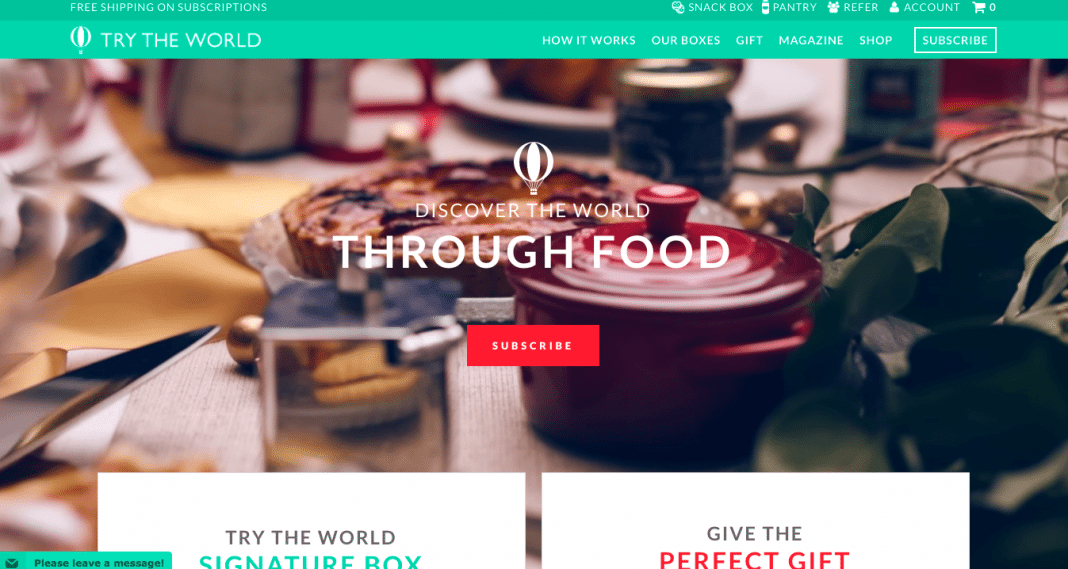Click the envelope icon in message widget

[12, 563]
